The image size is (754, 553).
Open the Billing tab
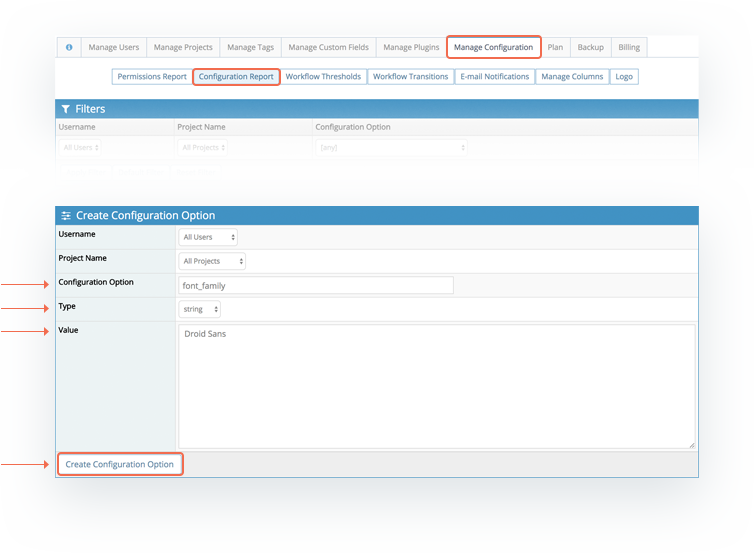click(629, 47)
